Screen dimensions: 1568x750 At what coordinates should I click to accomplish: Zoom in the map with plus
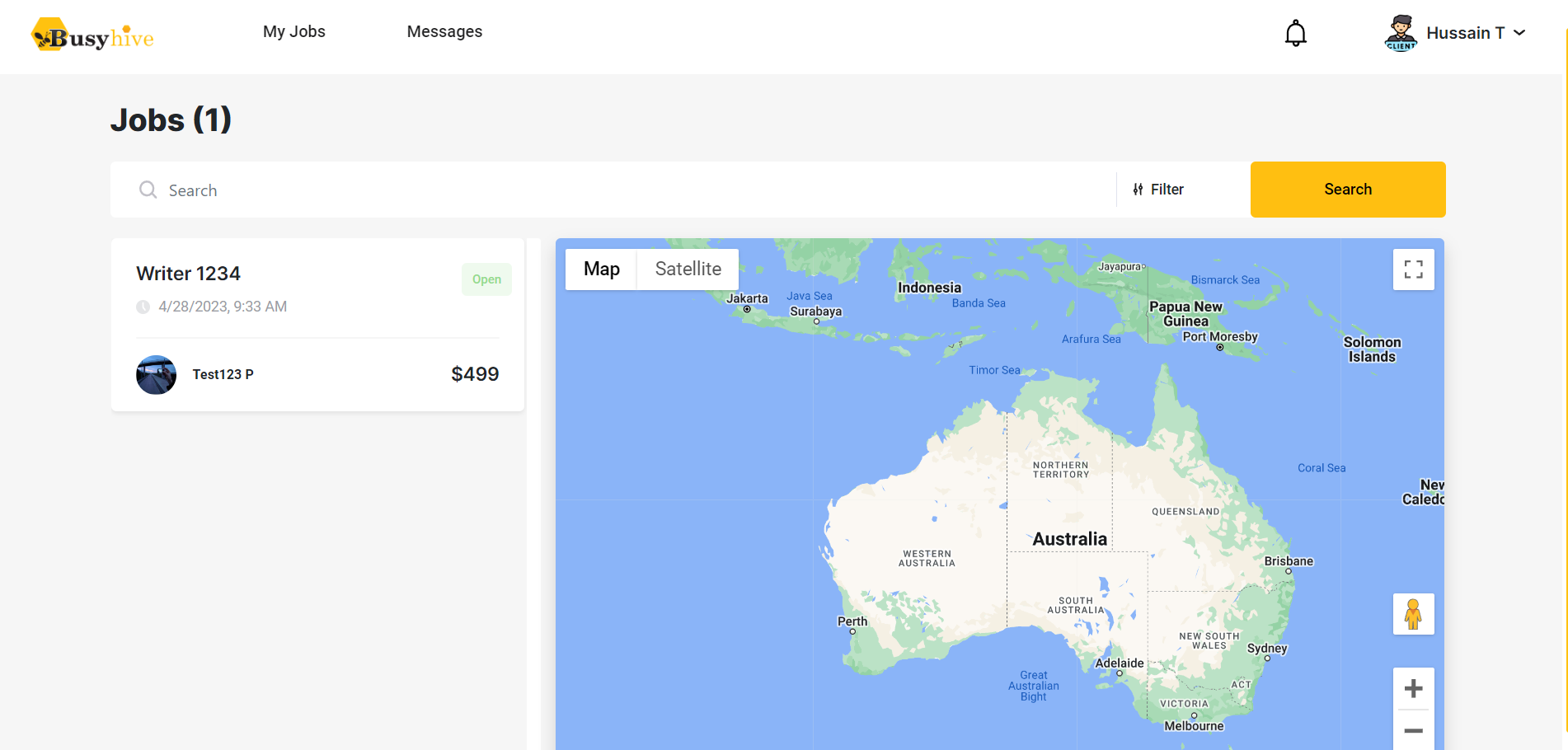(x=1414, y=688)
